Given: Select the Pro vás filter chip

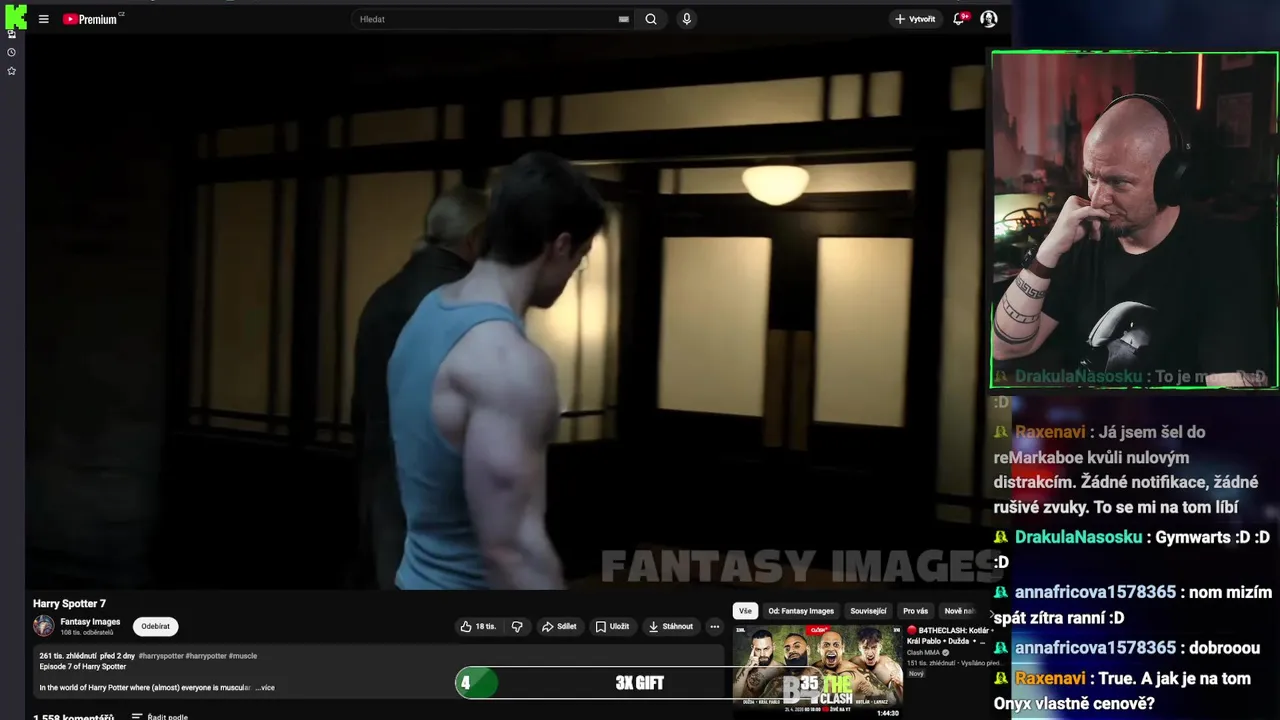Looking at the screenshot, I should pos(915,611).
